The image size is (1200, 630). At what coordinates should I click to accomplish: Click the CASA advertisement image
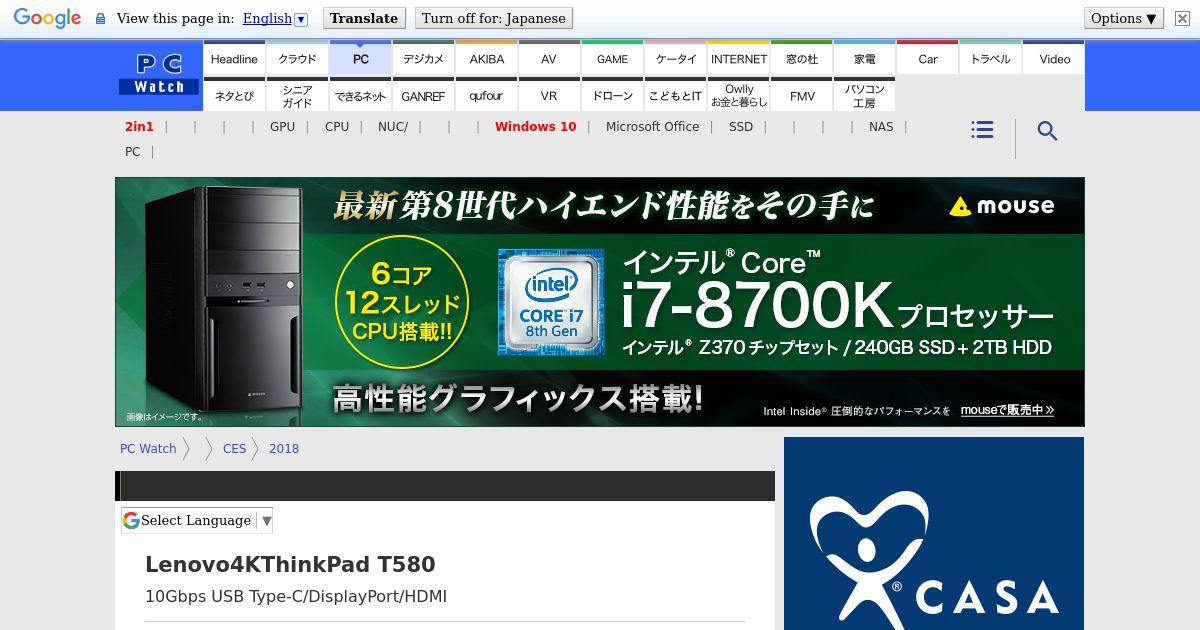[934, 534]
